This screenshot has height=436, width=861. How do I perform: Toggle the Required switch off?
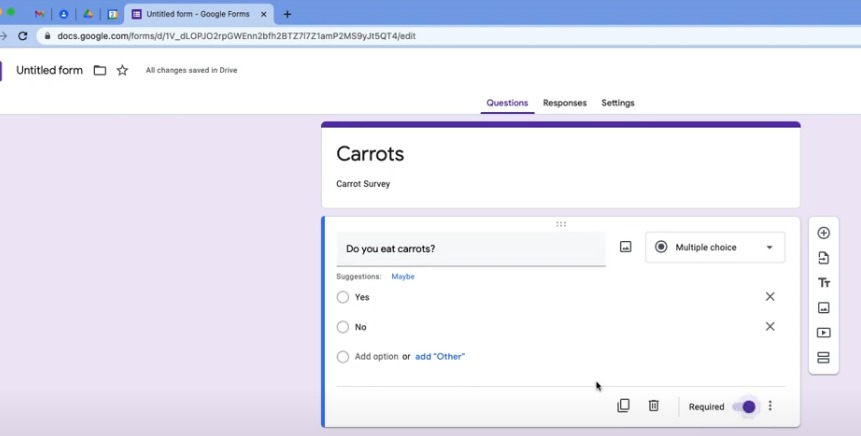(744, 407)
